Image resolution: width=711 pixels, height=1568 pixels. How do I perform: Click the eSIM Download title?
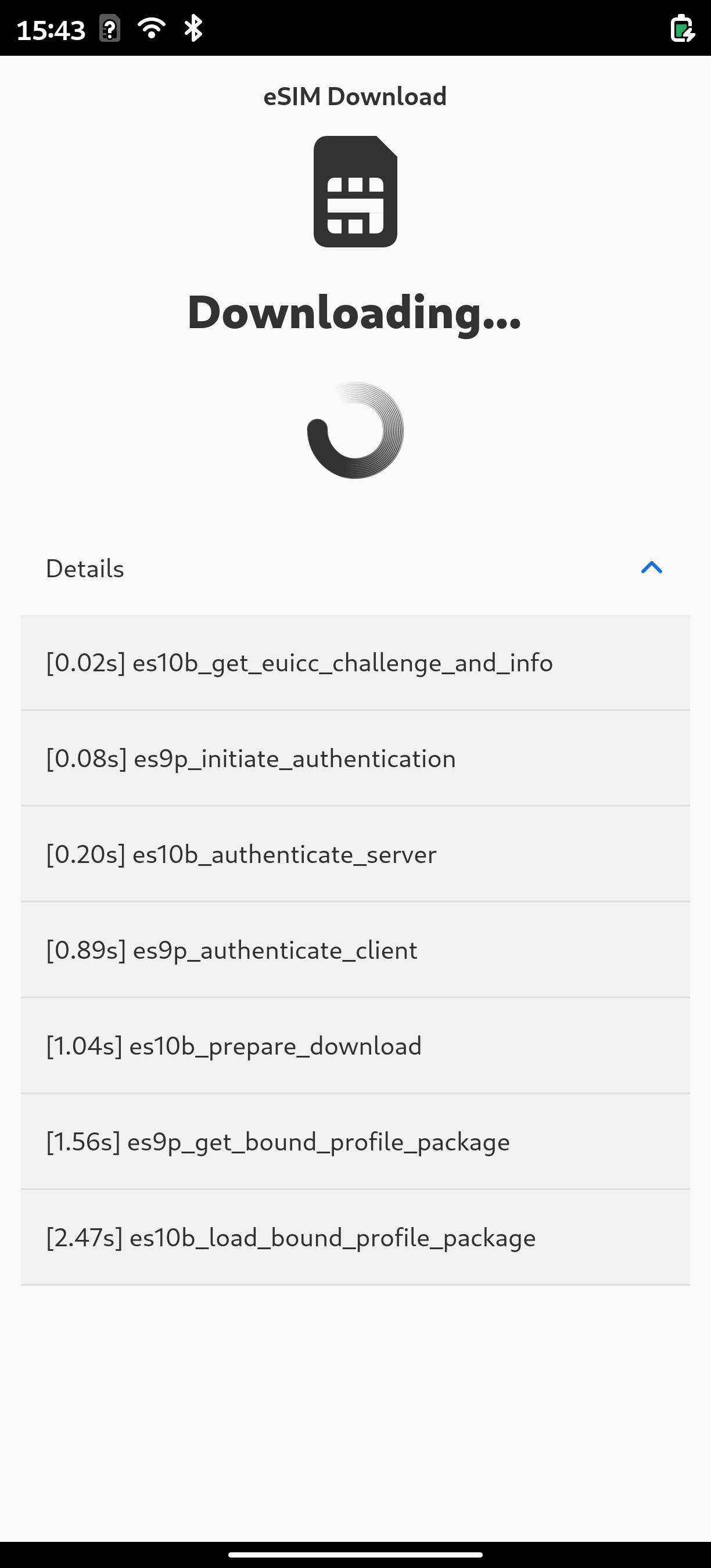[x=355, y=96]
